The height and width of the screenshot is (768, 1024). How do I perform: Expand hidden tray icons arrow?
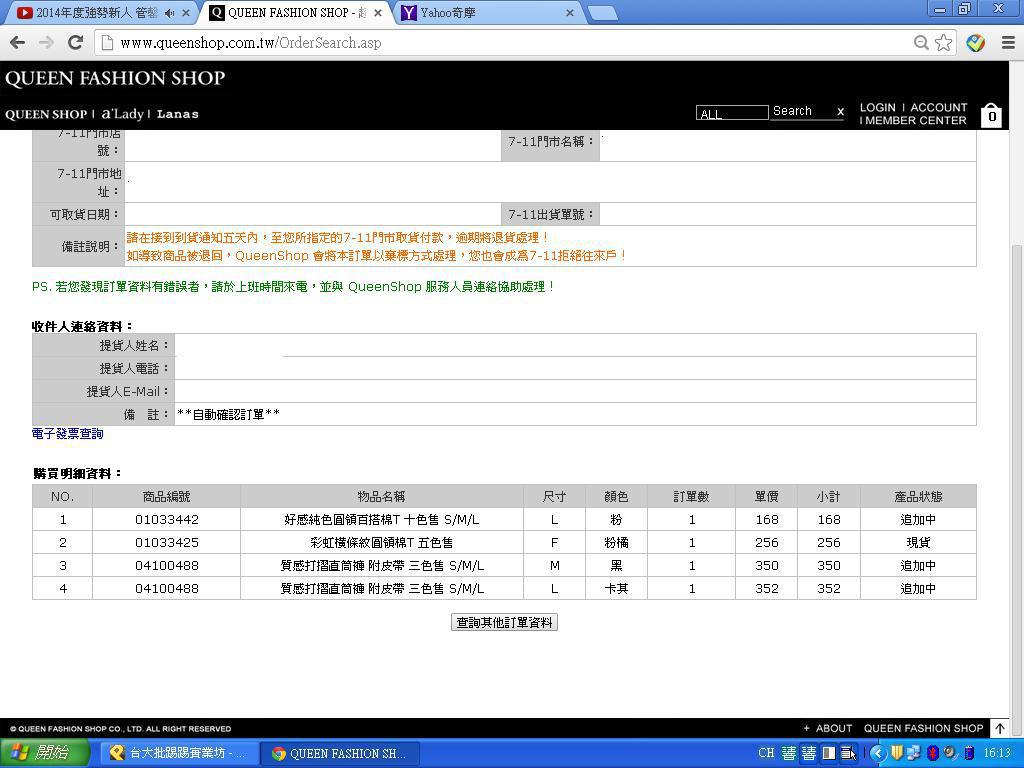(x=878, y=753)
